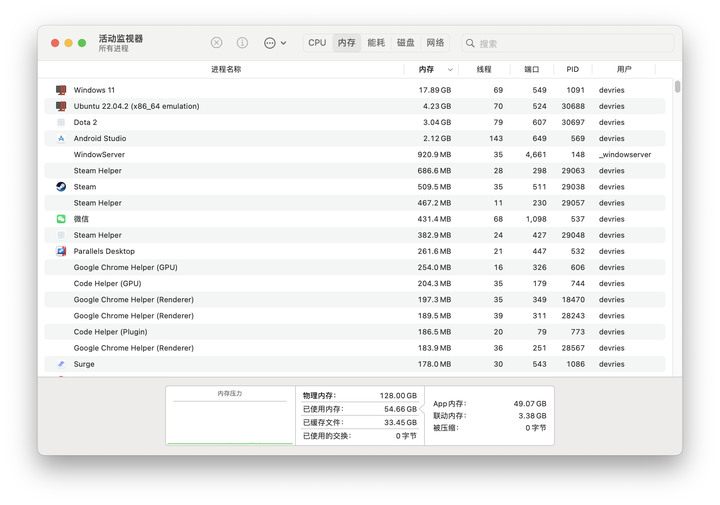Click the _windowserver user cell
The width and height of the screenshot is (720, 505).
tap(625, 154)
